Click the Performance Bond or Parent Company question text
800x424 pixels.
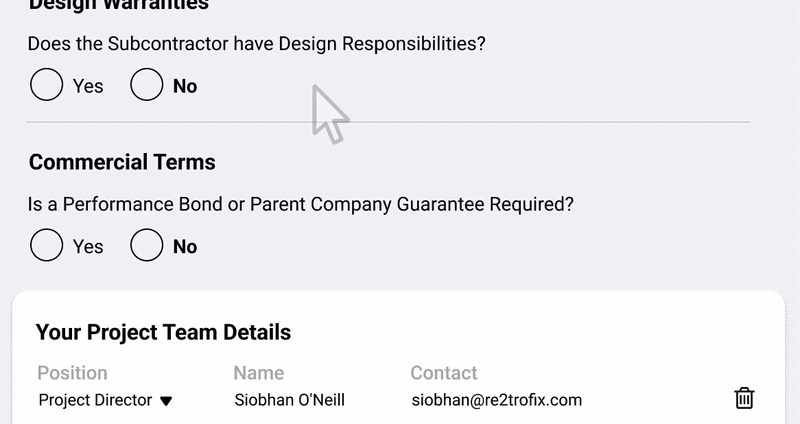[x=301, y=204]
